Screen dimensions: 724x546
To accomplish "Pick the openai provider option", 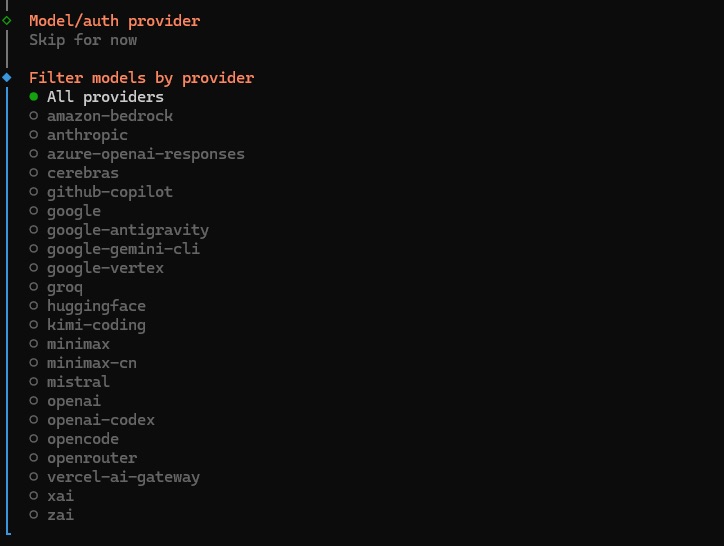I will [x=73, y=401].
